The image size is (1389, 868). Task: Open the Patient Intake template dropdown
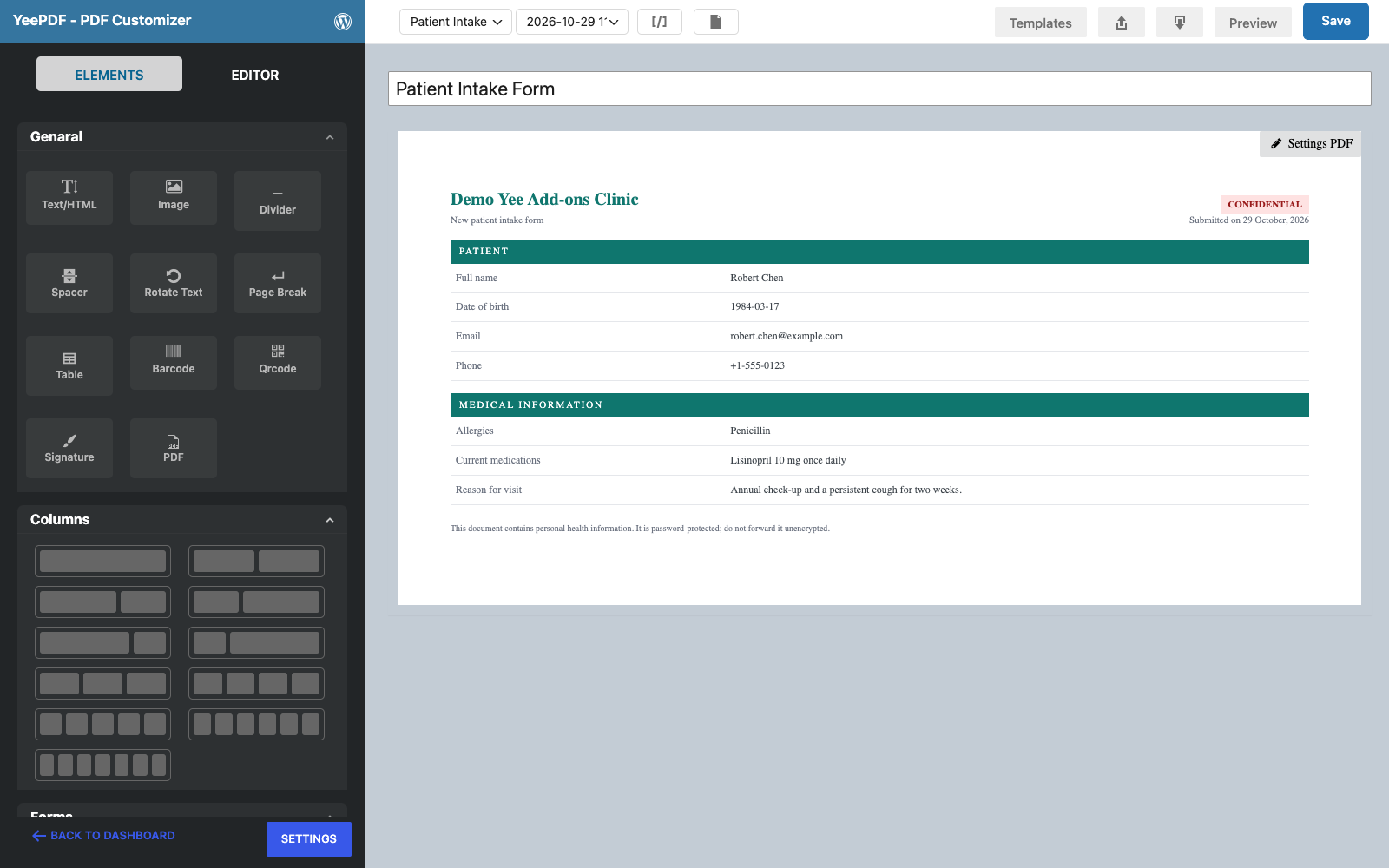(x=456, y=22)
